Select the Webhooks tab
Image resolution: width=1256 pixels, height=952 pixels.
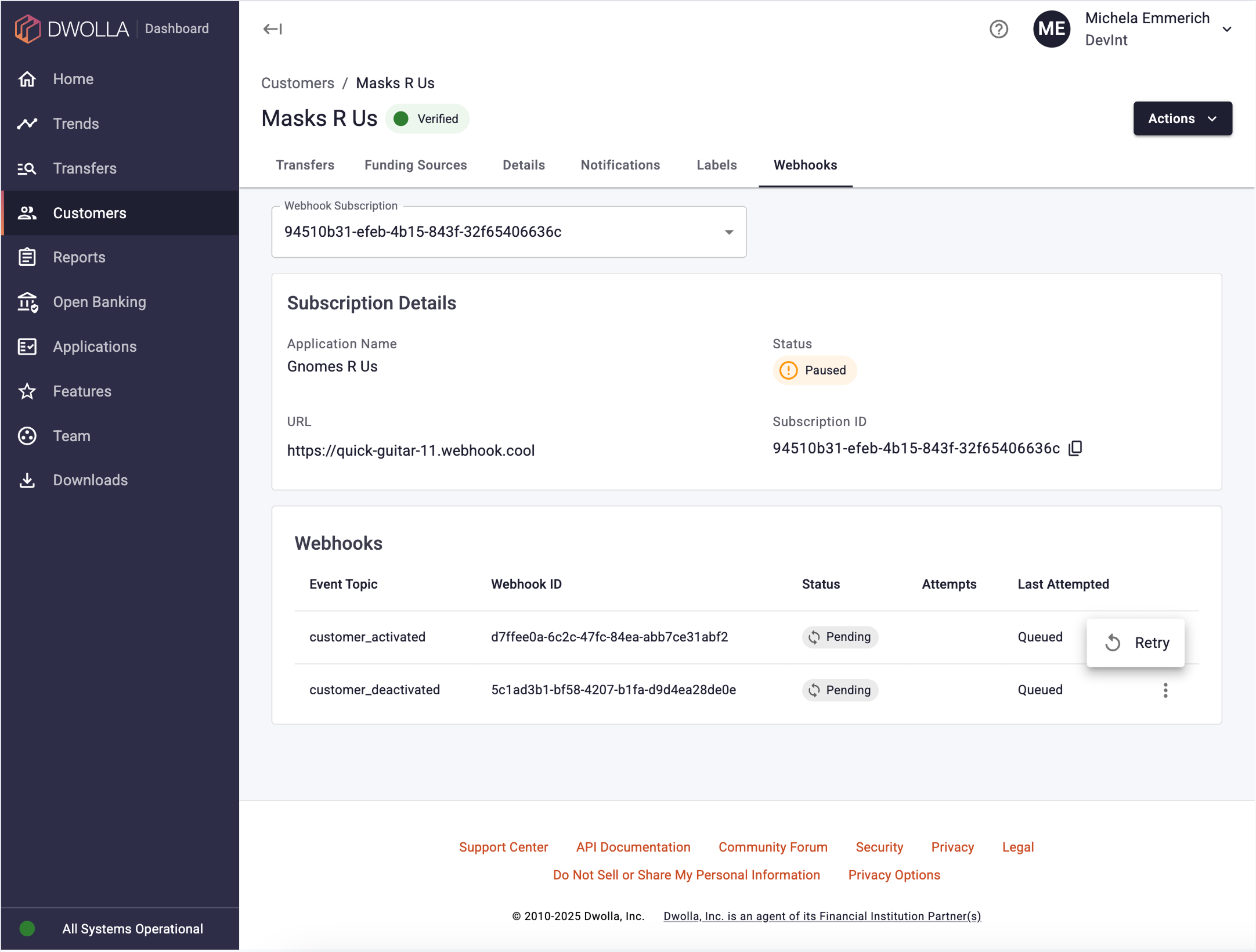806,165
